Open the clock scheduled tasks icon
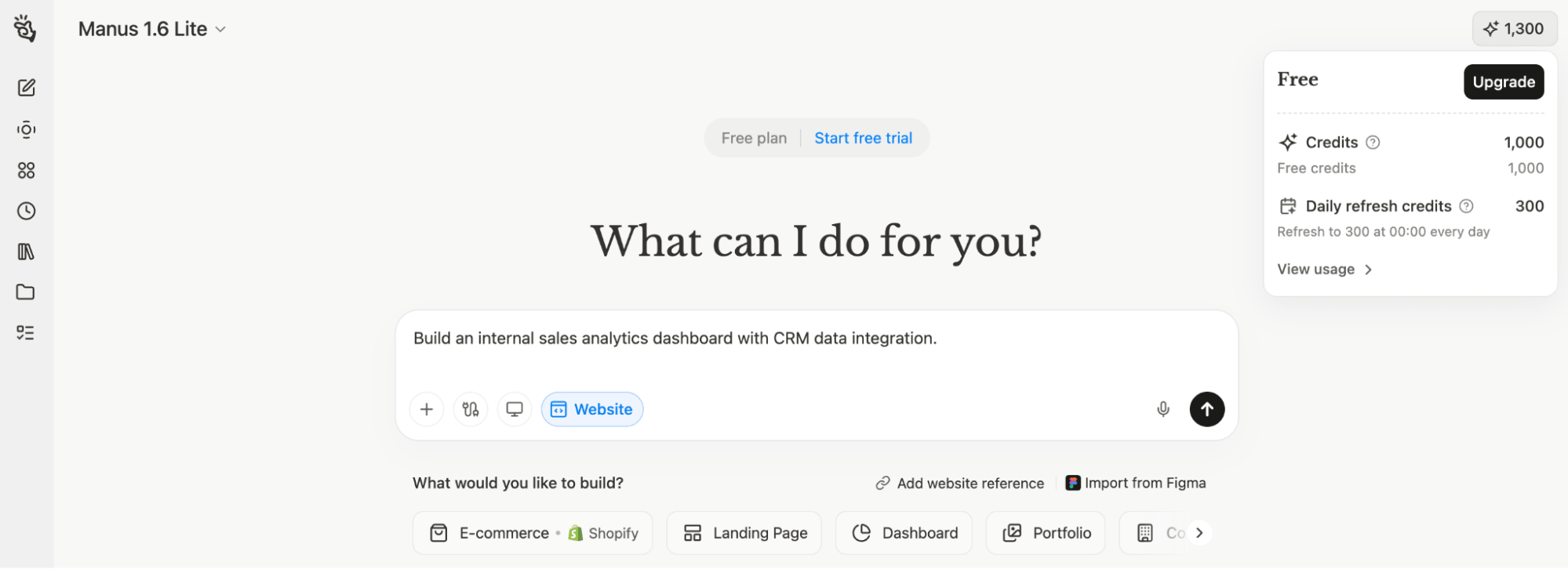 (26, 211)
